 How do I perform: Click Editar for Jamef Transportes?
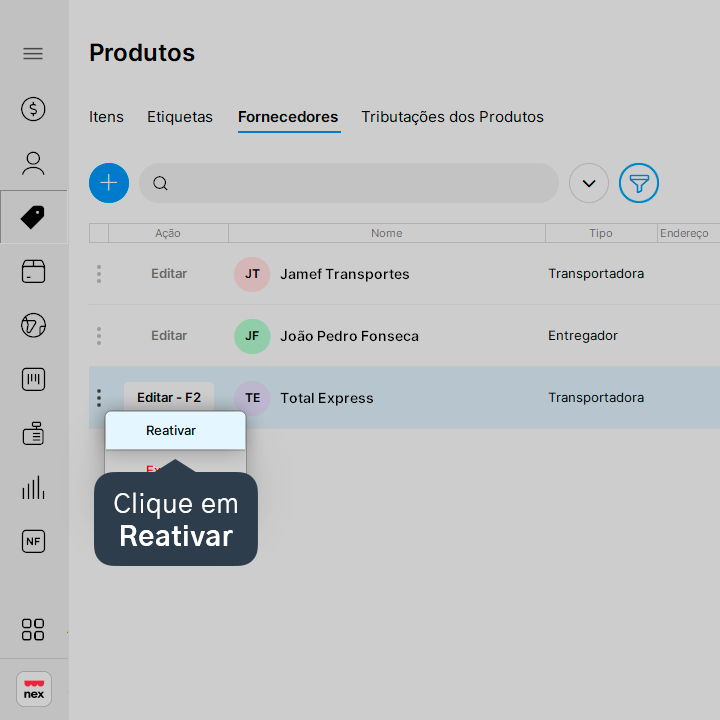169,274
